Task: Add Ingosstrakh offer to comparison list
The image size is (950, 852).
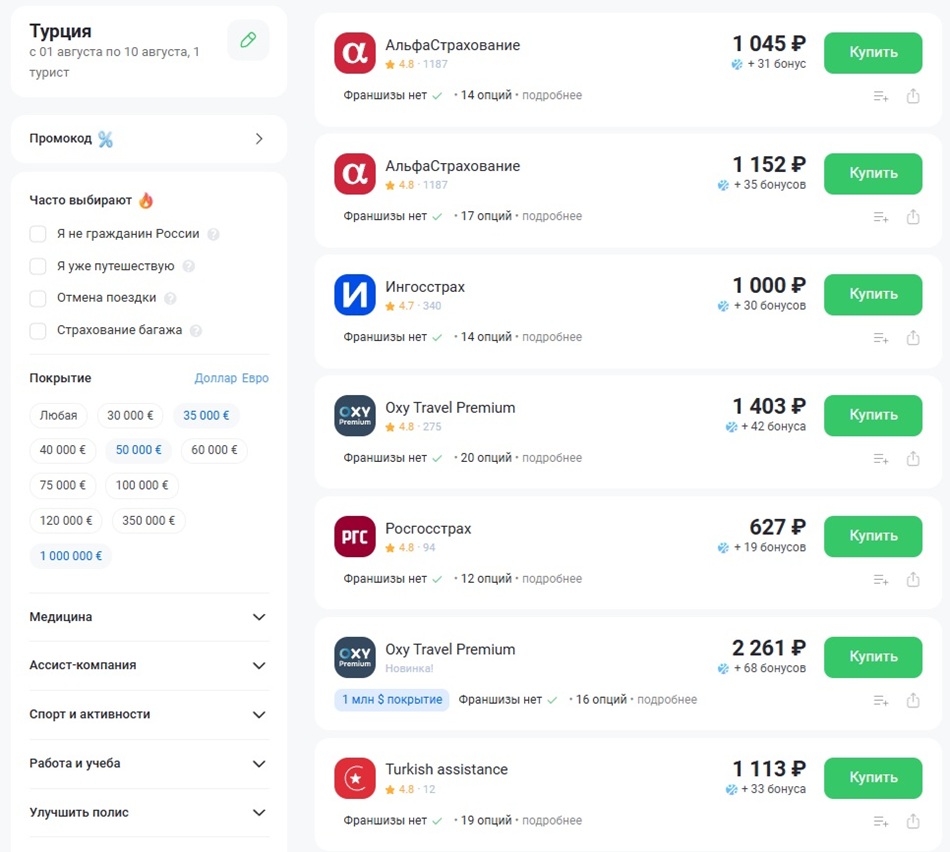Action: (x=880, y=338)
